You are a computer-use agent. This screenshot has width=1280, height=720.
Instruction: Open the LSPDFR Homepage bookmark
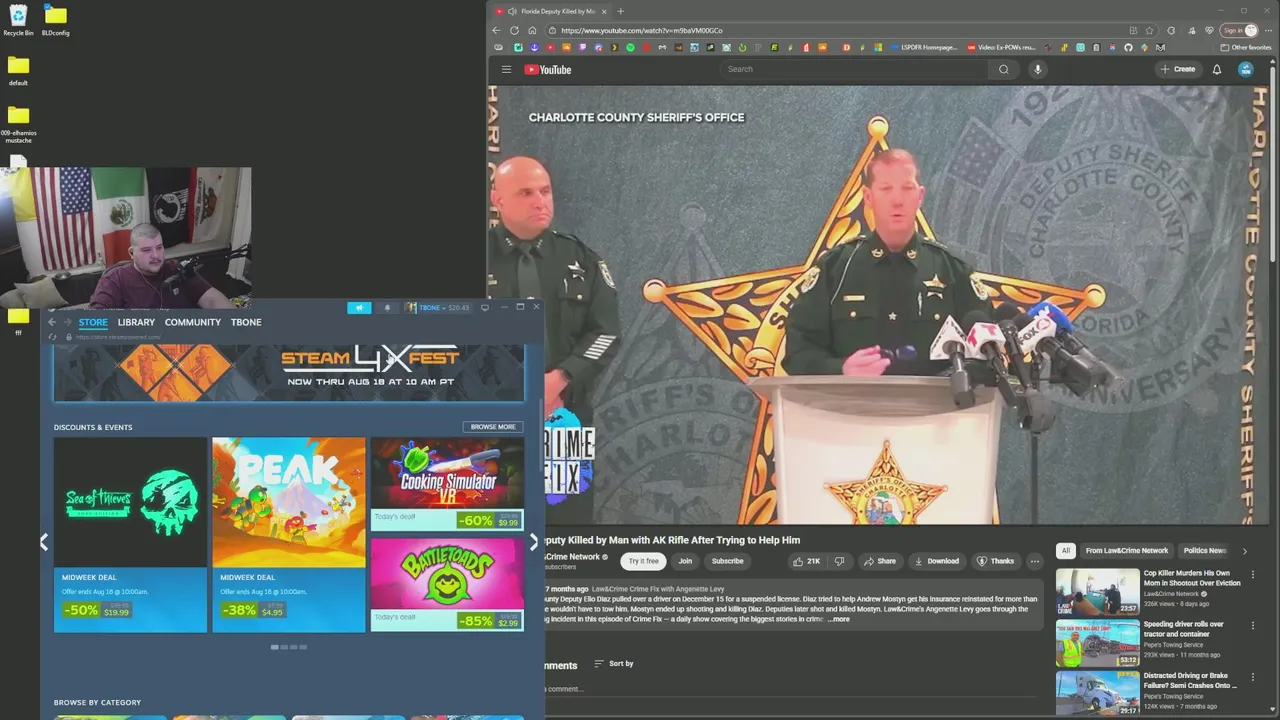(x=923, y=47)
